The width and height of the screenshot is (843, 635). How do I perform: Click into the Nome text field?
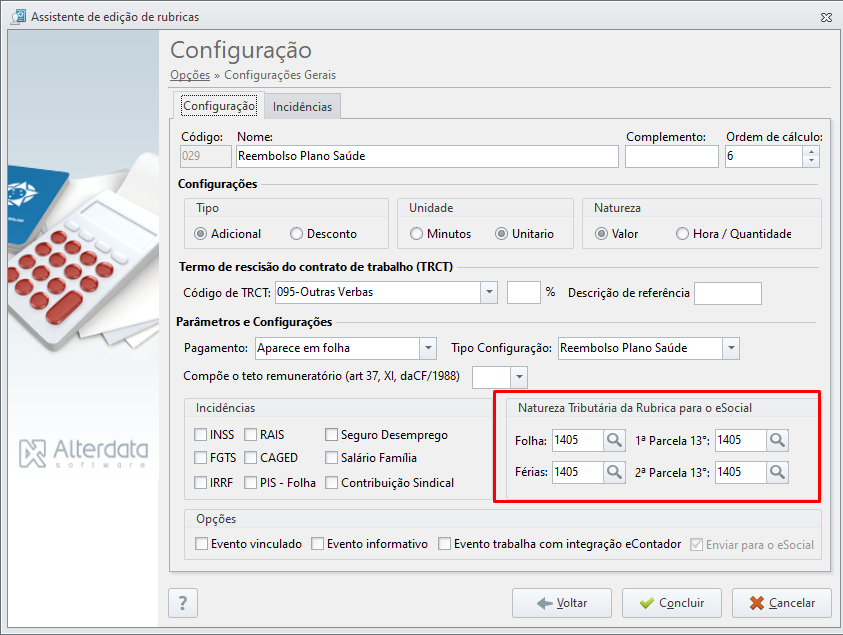(x=427, y=156)
